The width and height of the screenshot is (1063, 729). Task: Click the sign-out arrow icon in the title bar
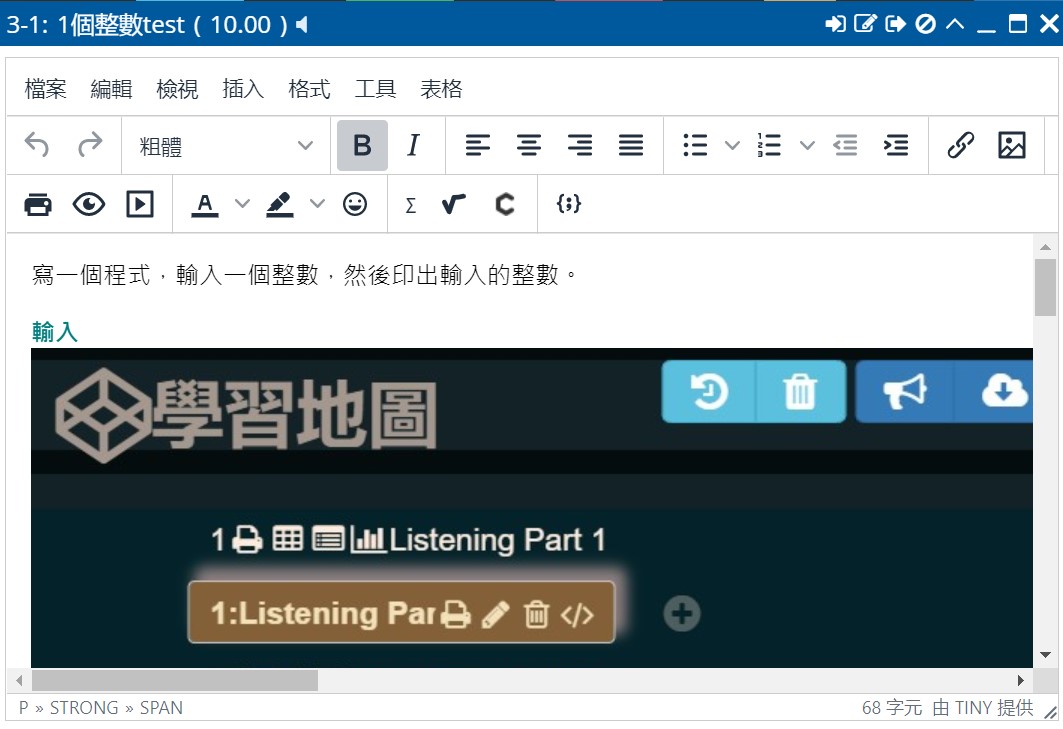(x=896, y=24)
